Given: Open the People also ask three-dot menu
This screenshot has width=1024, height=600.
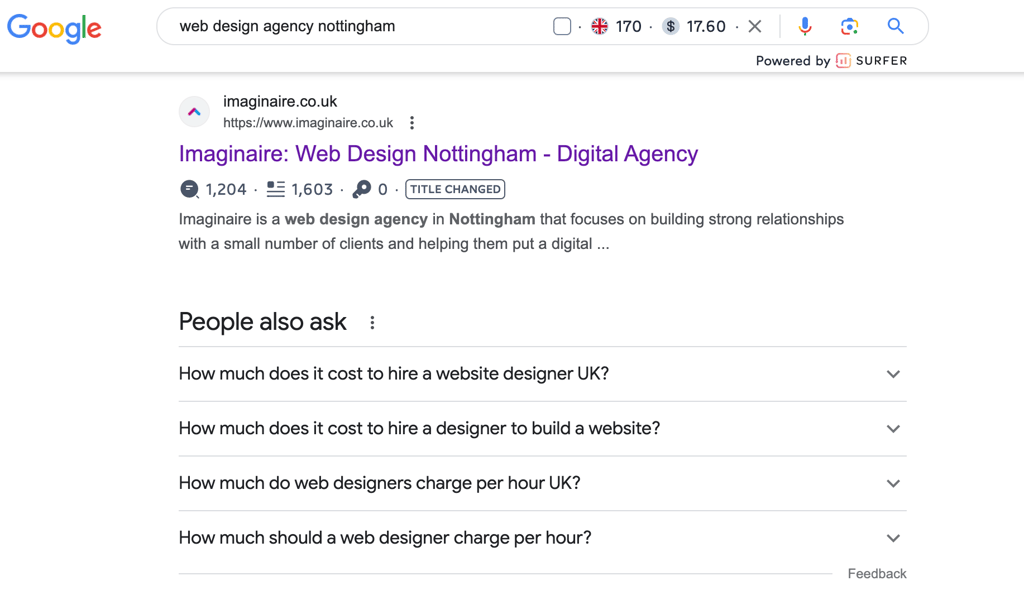Looking at the screenshot, I should pyautogui.click(x=372, y=323).
